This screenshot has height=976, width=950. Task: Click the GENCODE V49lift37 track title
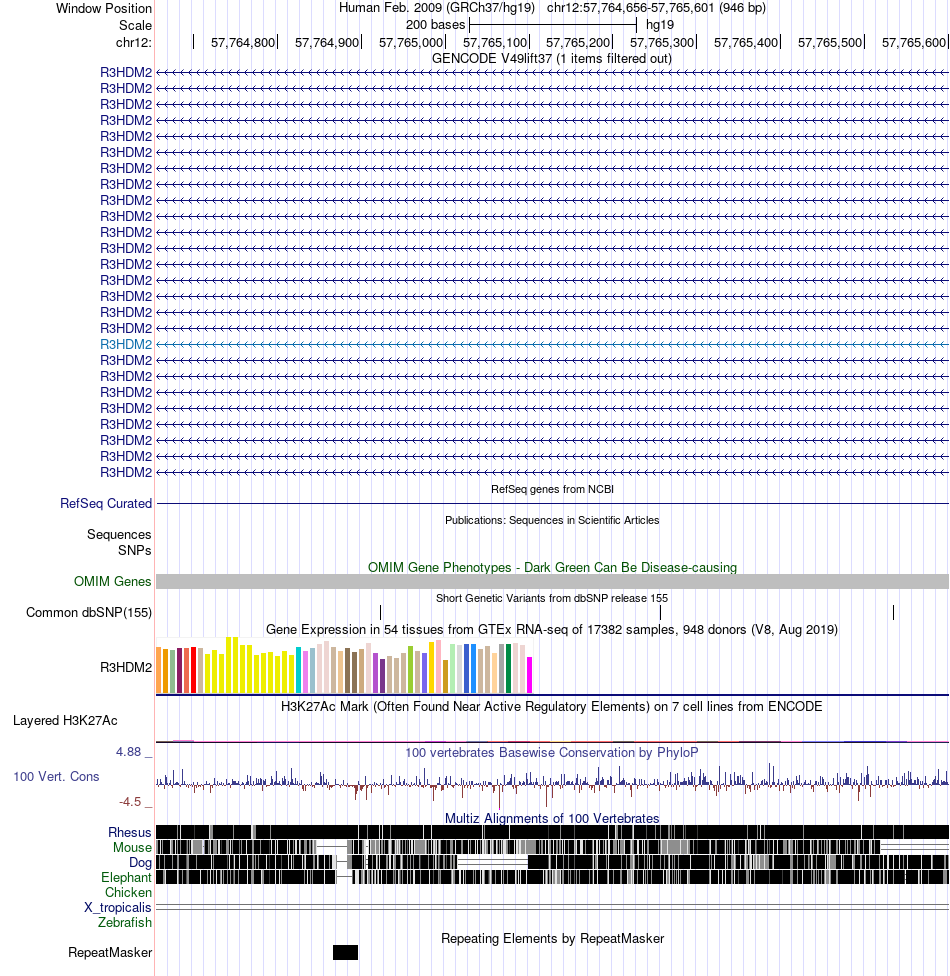(x=552, y=59)
